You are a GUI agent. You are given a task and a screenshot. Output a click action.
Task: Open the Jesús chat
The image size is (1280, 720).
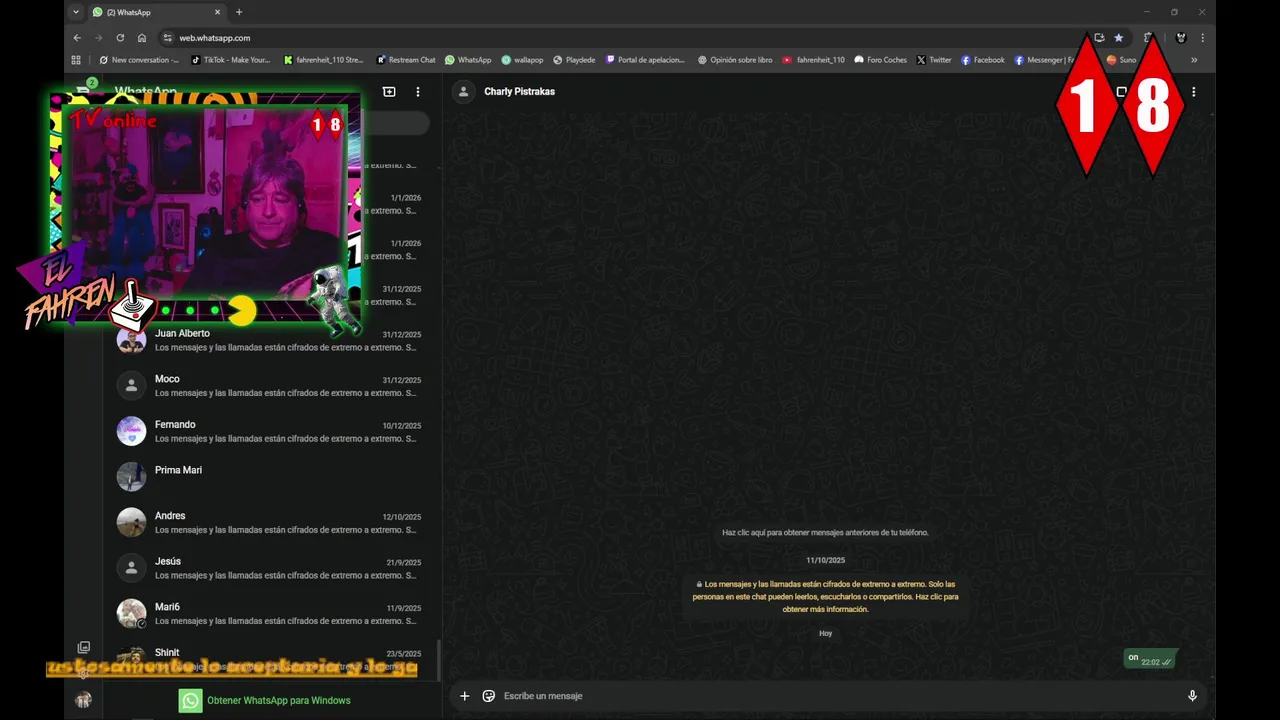[x=270, y=568]
